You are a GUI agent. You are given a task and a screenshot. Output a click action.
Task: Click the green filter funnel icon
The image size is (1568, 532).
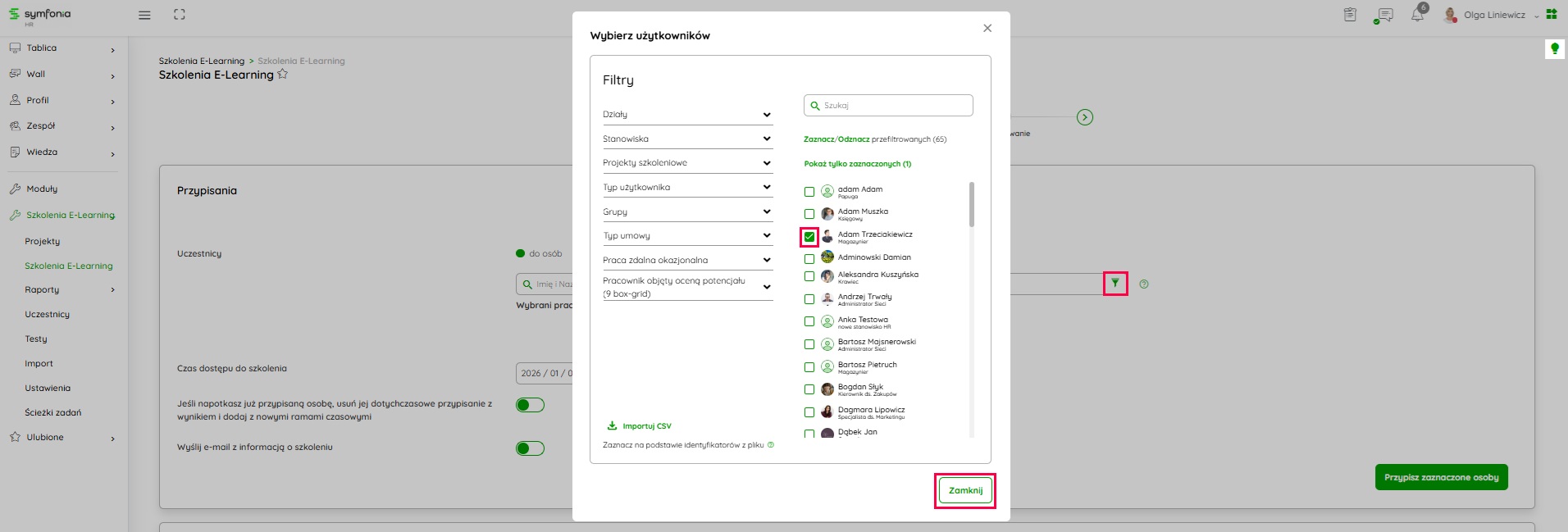pos(1115,284)
